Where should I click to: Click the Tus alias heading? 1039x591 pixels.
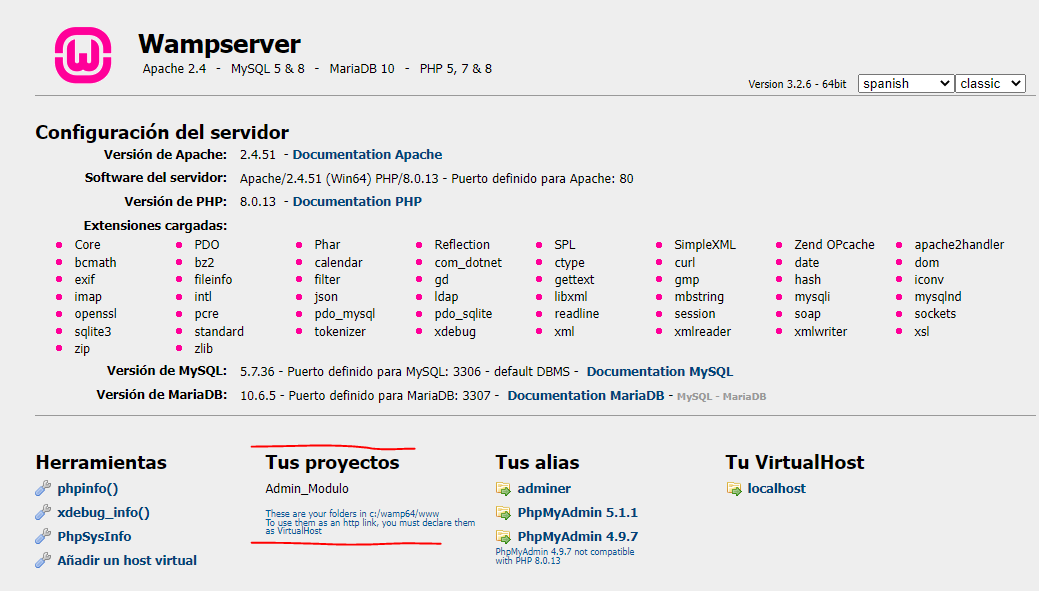tap(537, 462)
